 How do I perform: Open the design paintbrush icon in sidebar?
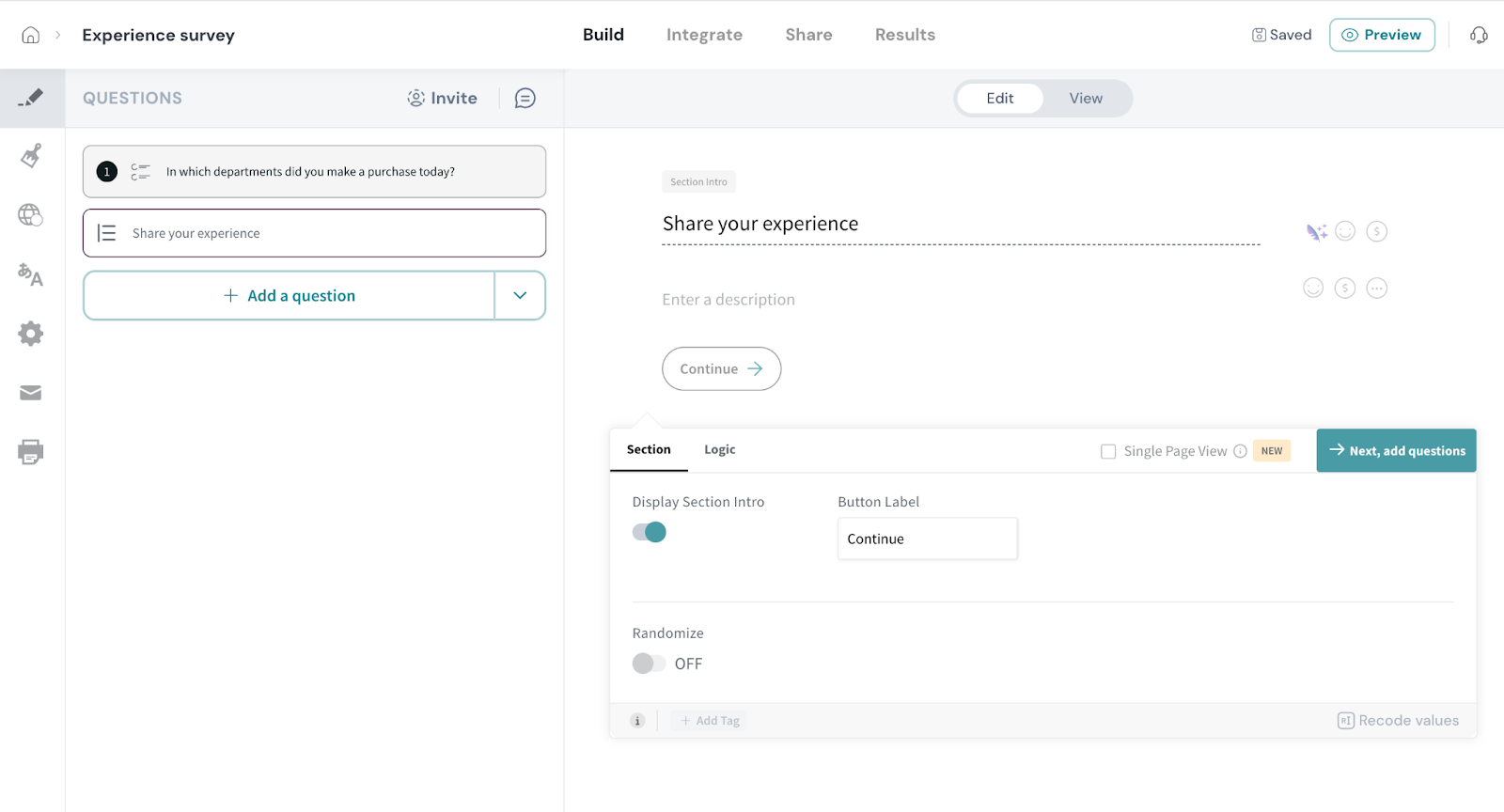pos(31,155)
